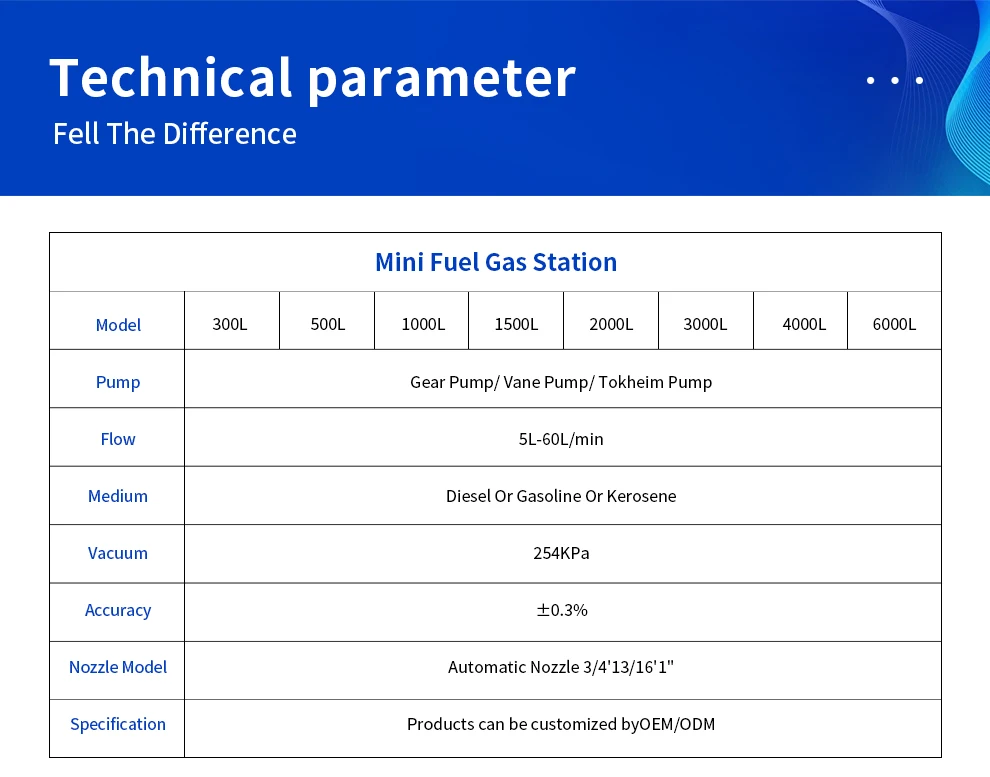990x777 pixels.
Task: Click the "Gear Pump/ Vane Pump/ Tokheim Pump" text
Action: pos(561,382)
